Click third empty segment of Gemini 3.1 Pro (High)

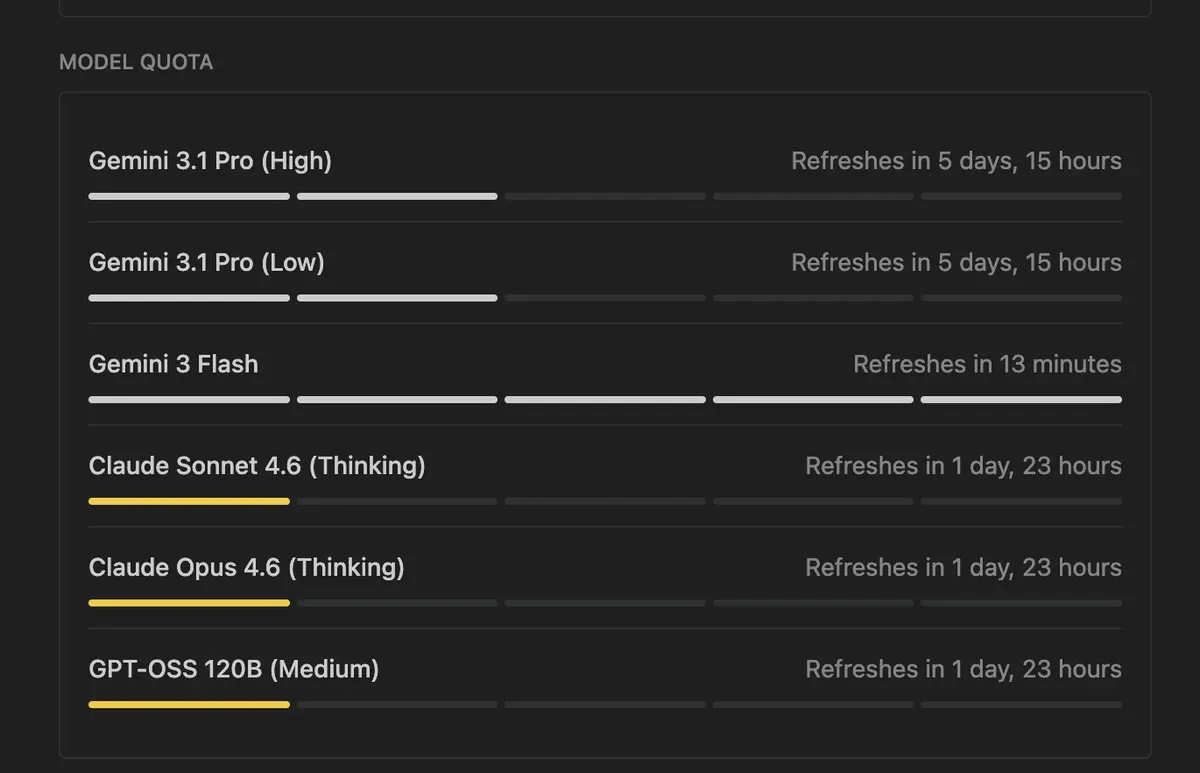coord(605,197)
